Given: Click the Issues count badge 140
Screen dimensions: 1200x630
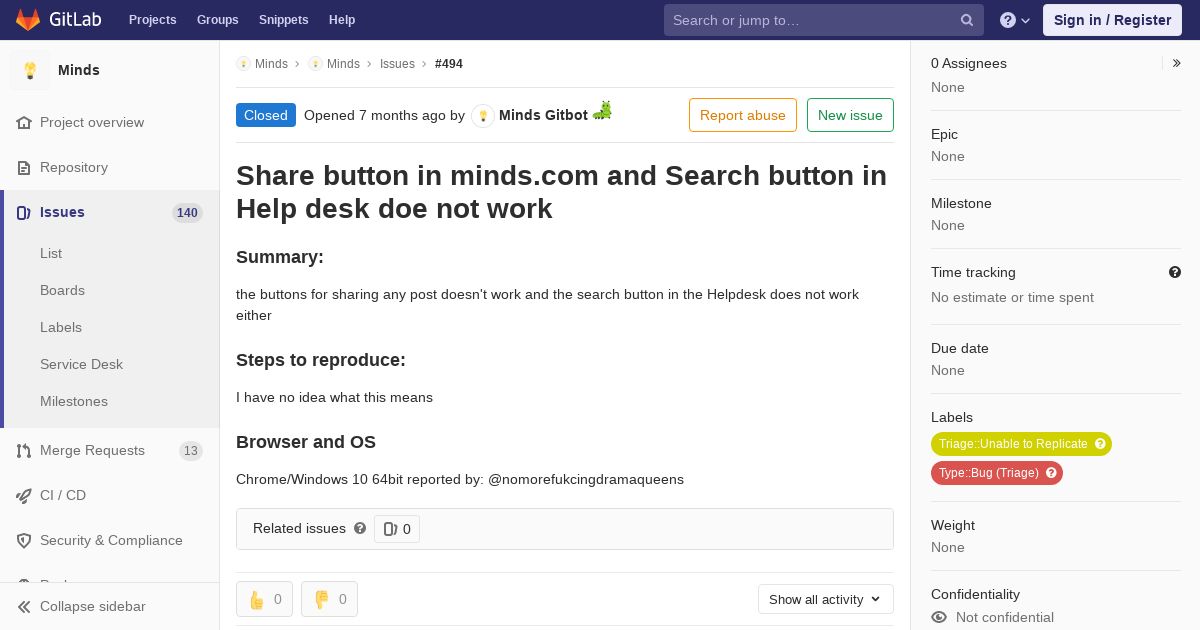Looking at the screenshot, I should click(187, 212).
